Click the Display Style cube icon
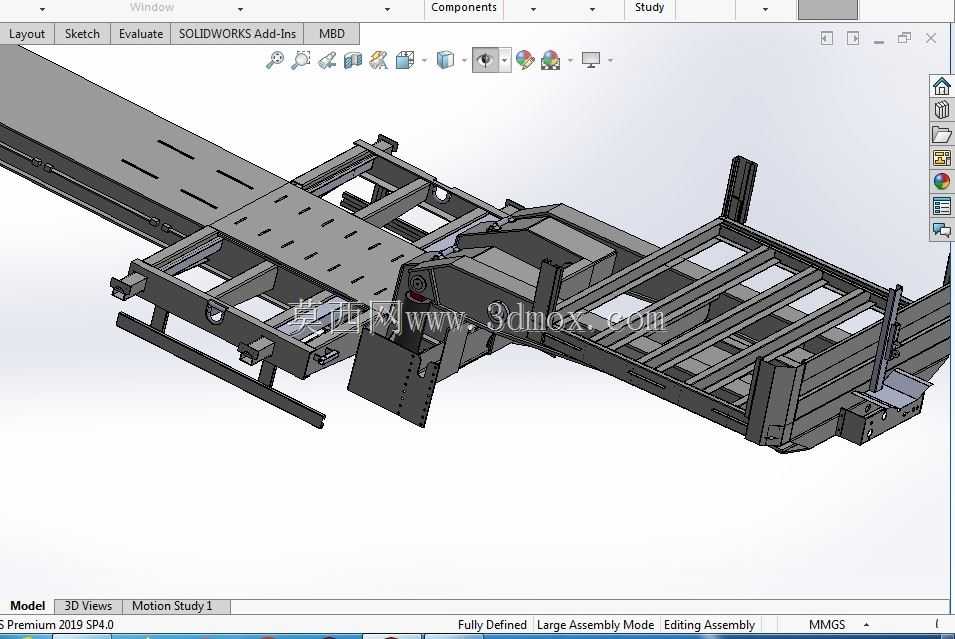 coord(446,60)
